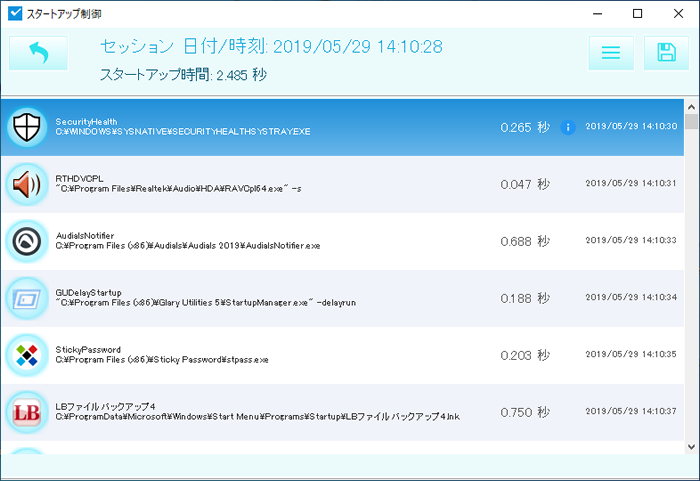Click the スタートアップ時間 2.485 秒 label
The height and width of the screenshot is (481, 700).
[x=183, y=75]
